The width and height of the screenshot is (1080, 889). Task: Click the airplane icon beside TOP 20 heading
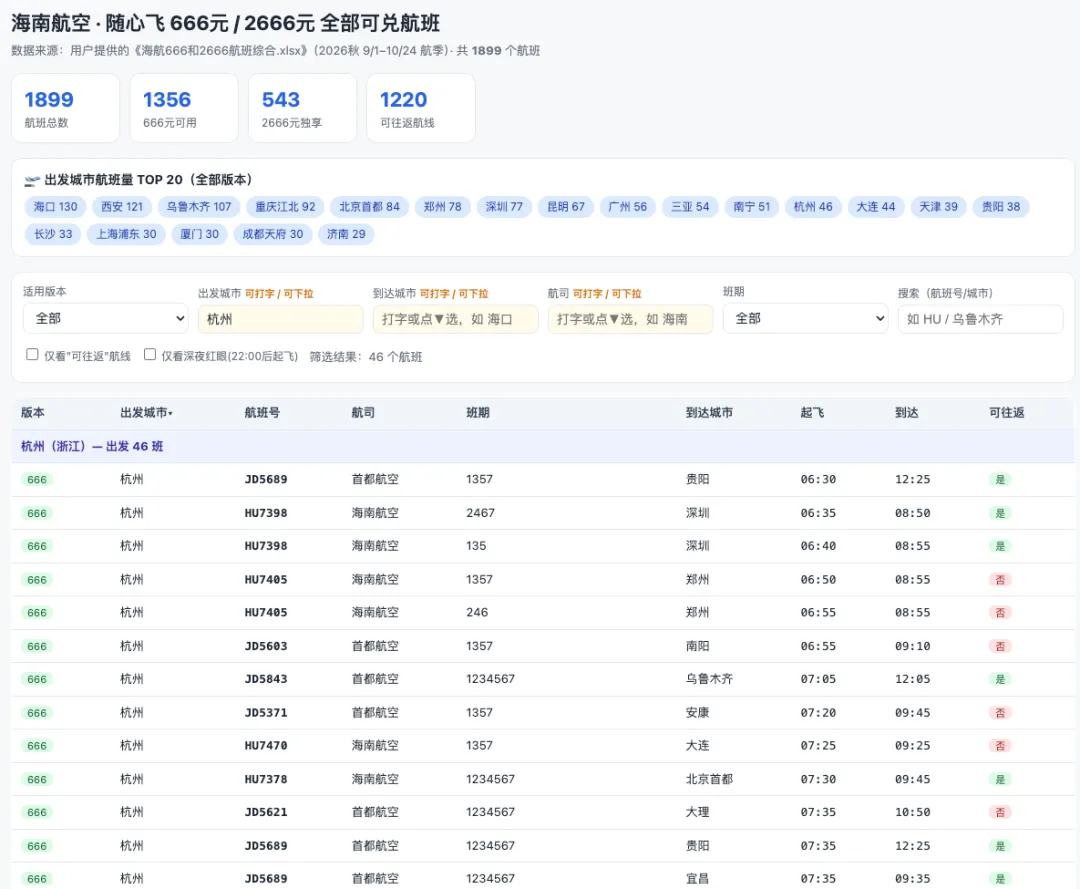pos(32,181)
